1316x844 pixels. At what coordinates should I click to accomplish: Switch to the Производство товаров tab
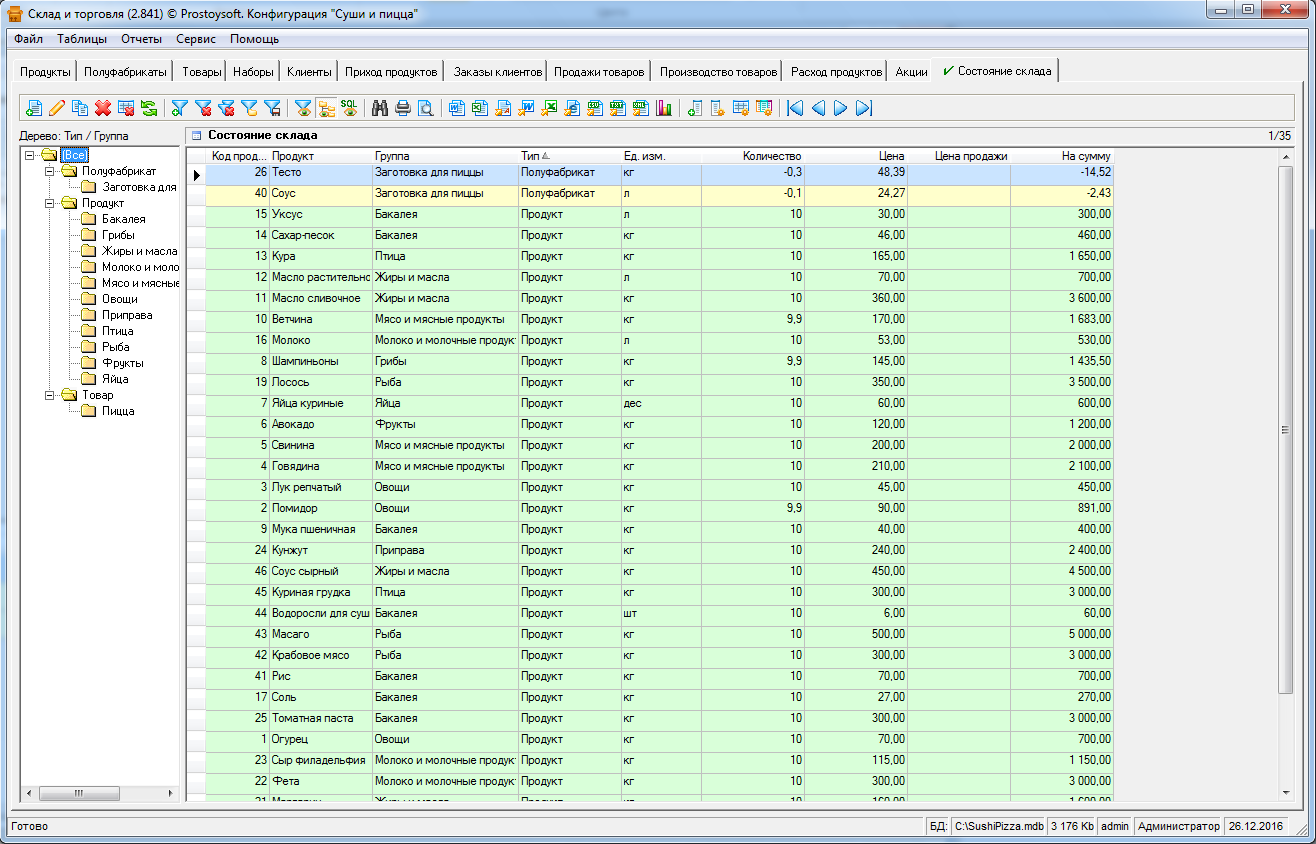pos(718,72)
